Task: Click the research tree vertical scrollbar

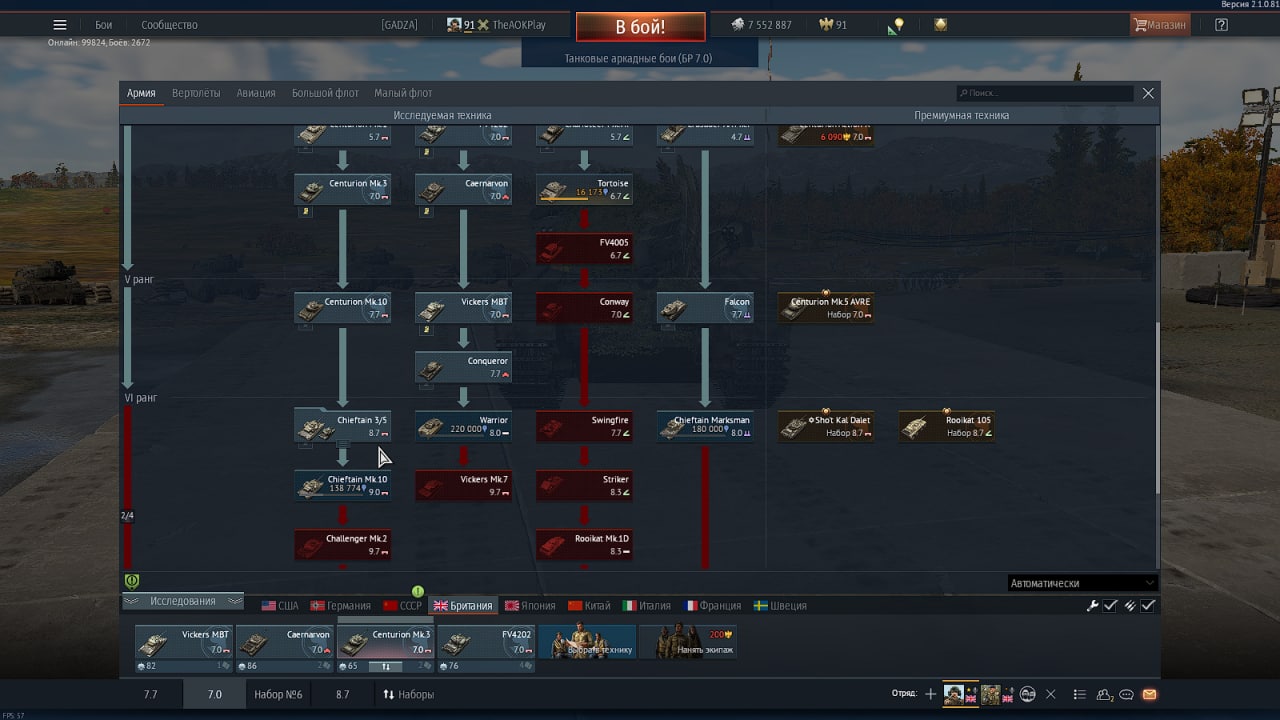Action: coord(1158,406)
